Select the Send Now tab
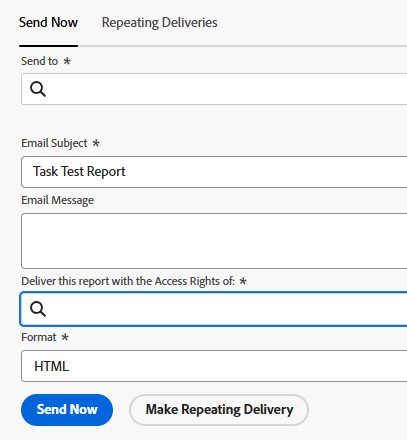The height and width of the screenshot is (440, 407). 48,23
